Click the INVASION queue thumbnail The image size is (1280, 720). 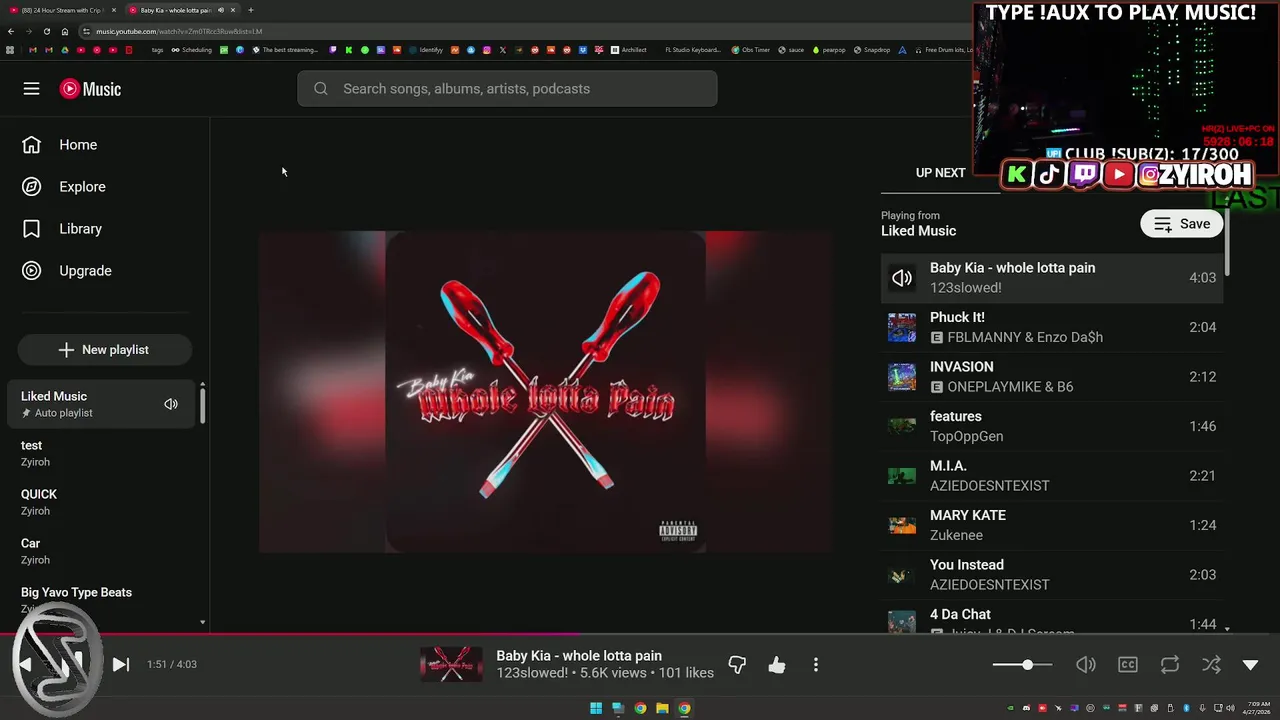coord(902,377)
